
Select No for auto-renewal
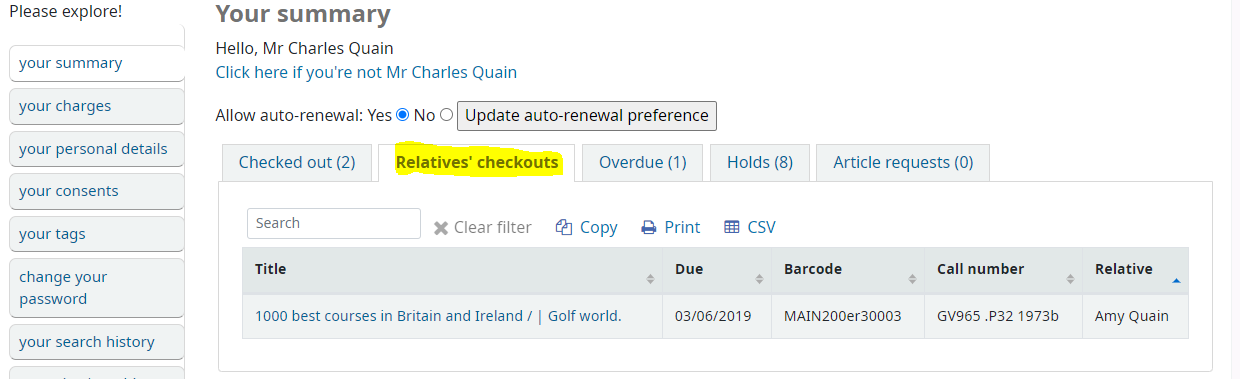pos(447,115)
